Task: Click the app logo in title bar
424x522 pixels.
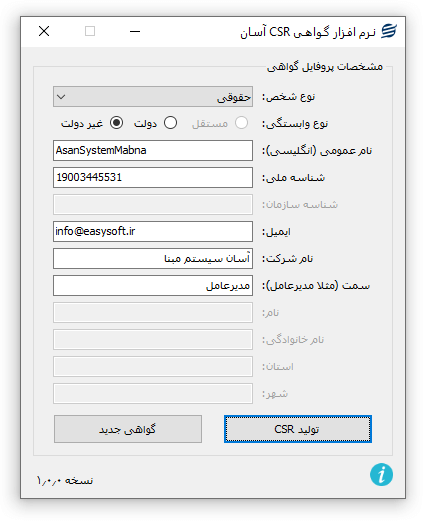Action: click(x=389, y=31)
